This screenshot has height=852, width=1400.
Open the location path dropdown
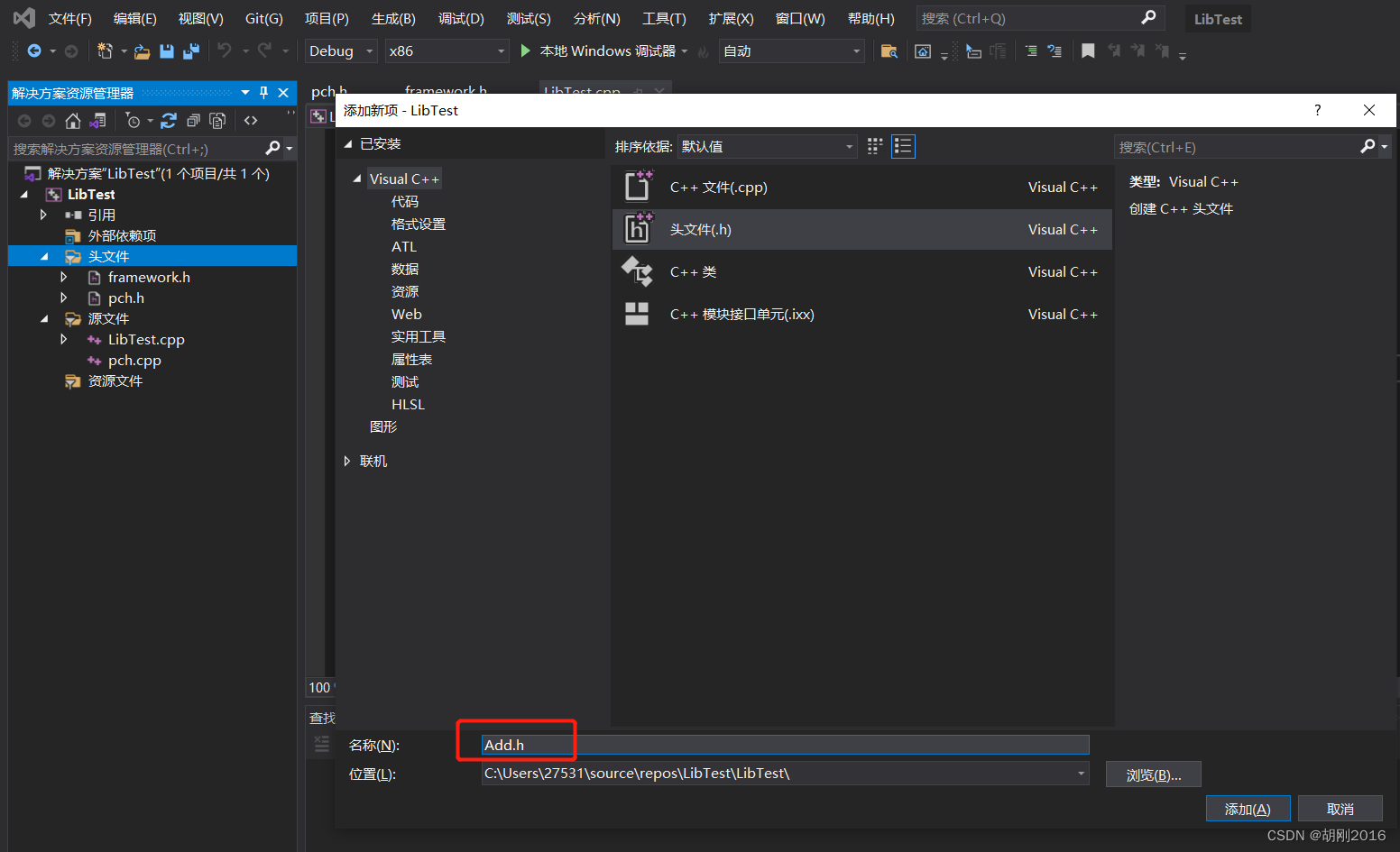click(x=1081, y=774)
